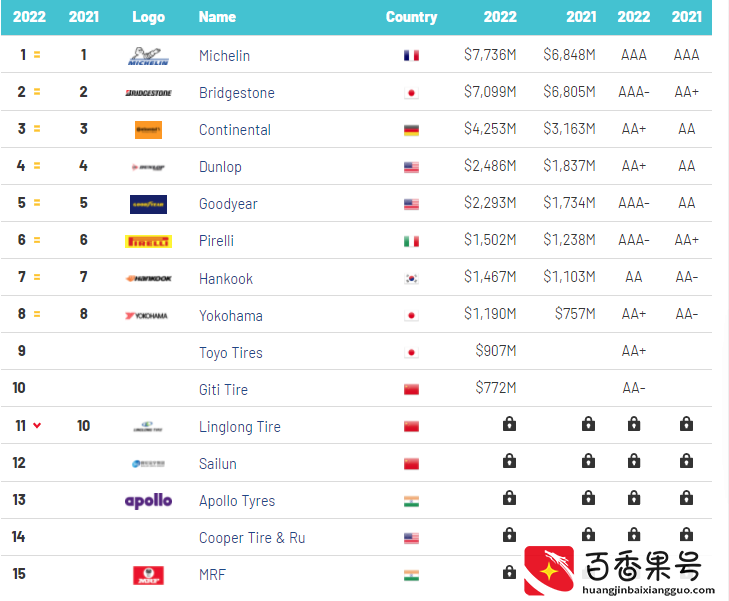
Task: Click the Yokohama logo
Action: click(146, 316)
